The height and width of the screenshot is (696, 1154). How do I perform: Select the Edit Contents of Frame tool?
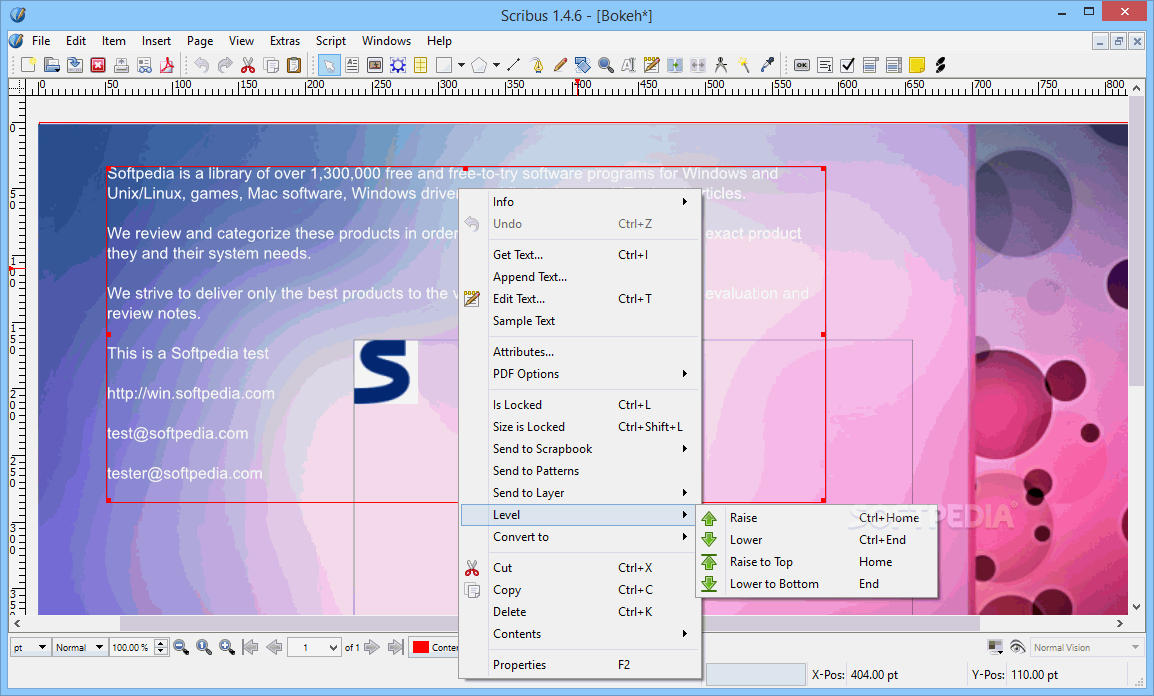pos(629,65)
